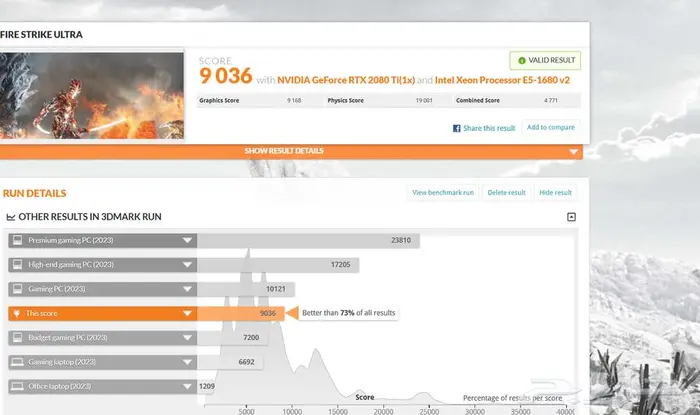Click the Facebook icon beside Share this result

(x=456, y=129)
